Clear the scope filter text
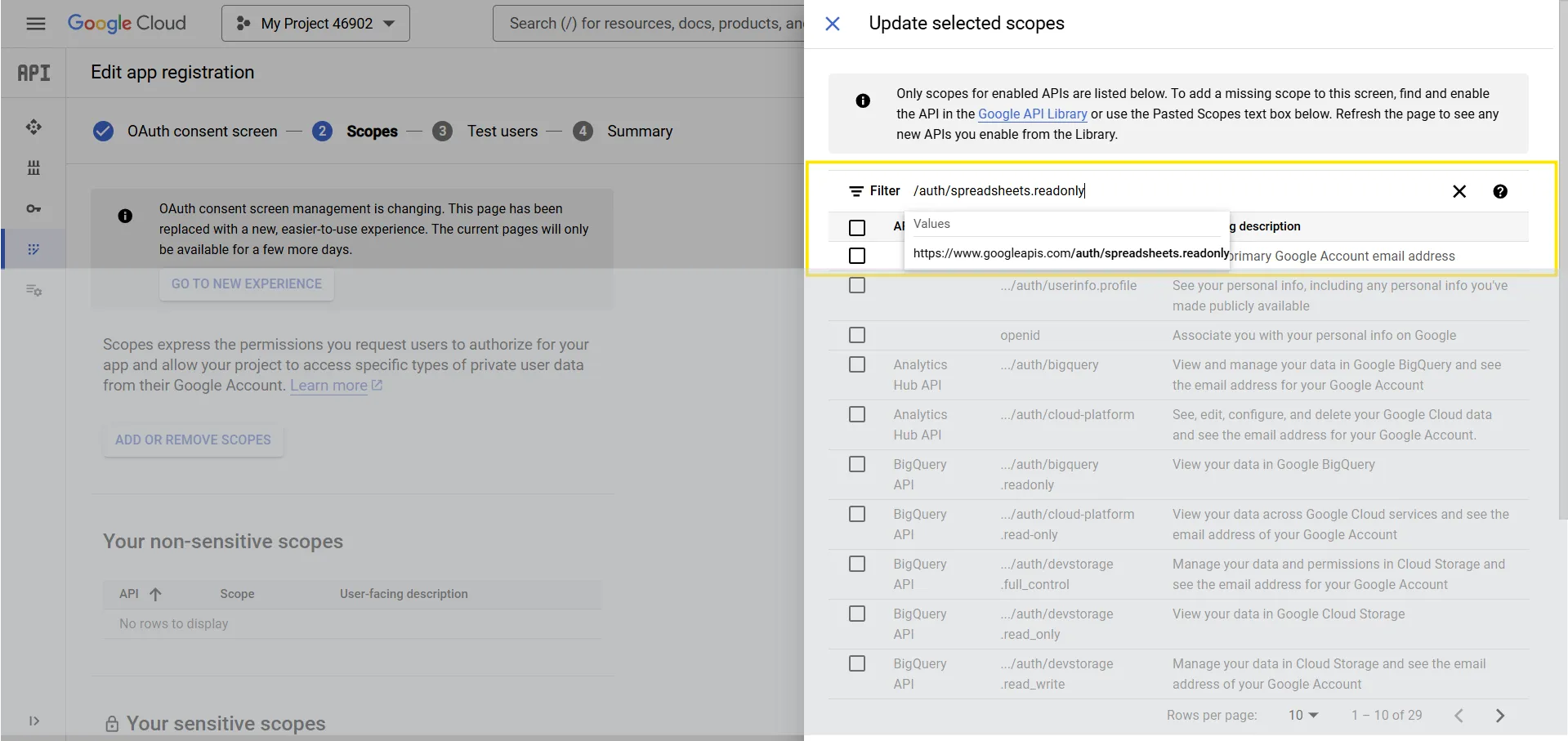Image resolution: width=1568 pixels, height=741 pixels. [x=1459, y=191]
